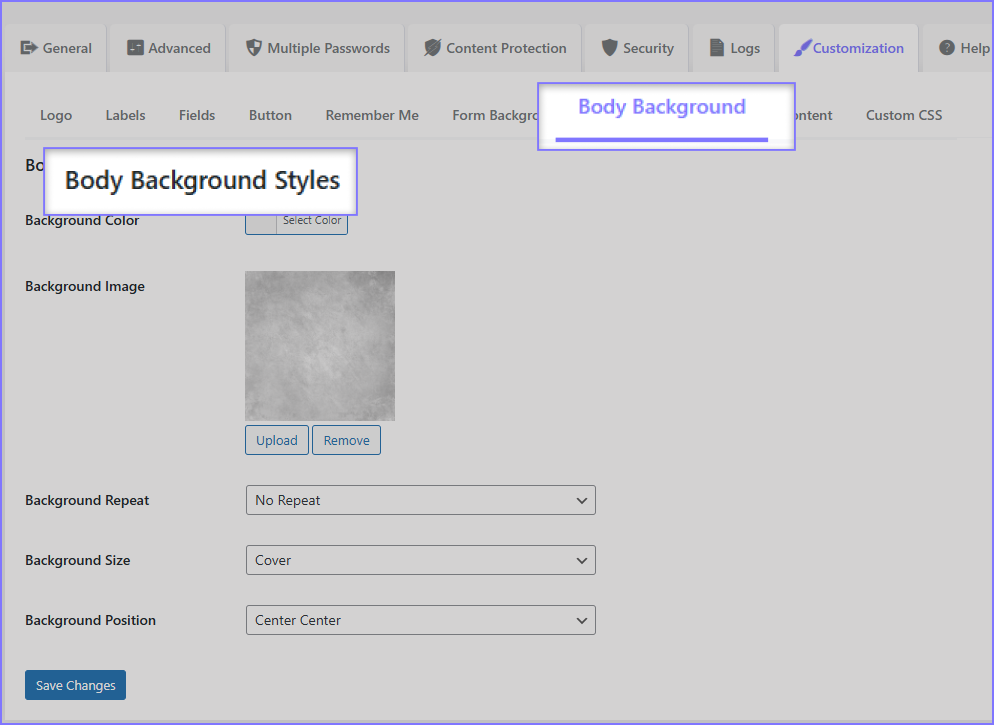994x725 pixels.
Task: Click the Security shield icon
Action: click(609, 48)
